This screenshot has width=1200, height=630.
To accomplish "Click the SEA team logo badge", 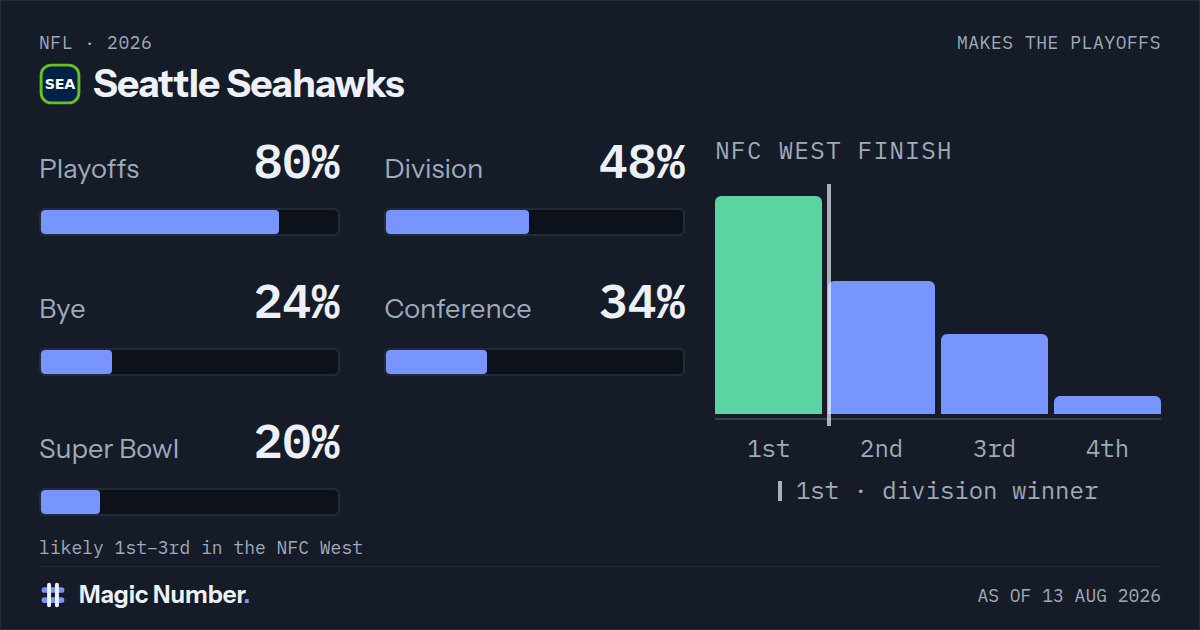I will coord(60,84).
